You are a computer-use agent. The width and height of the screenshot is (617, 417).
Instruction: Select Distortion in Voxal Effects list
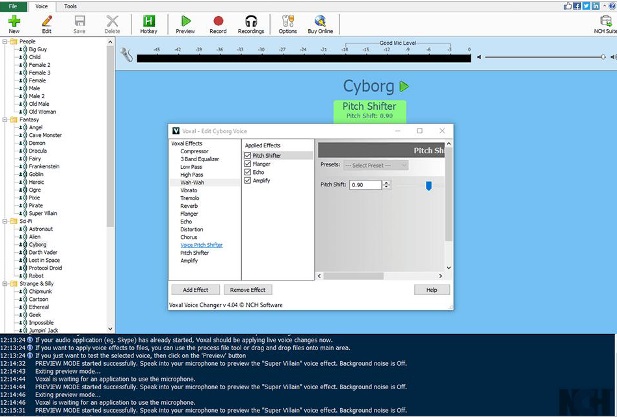point(192,229)
